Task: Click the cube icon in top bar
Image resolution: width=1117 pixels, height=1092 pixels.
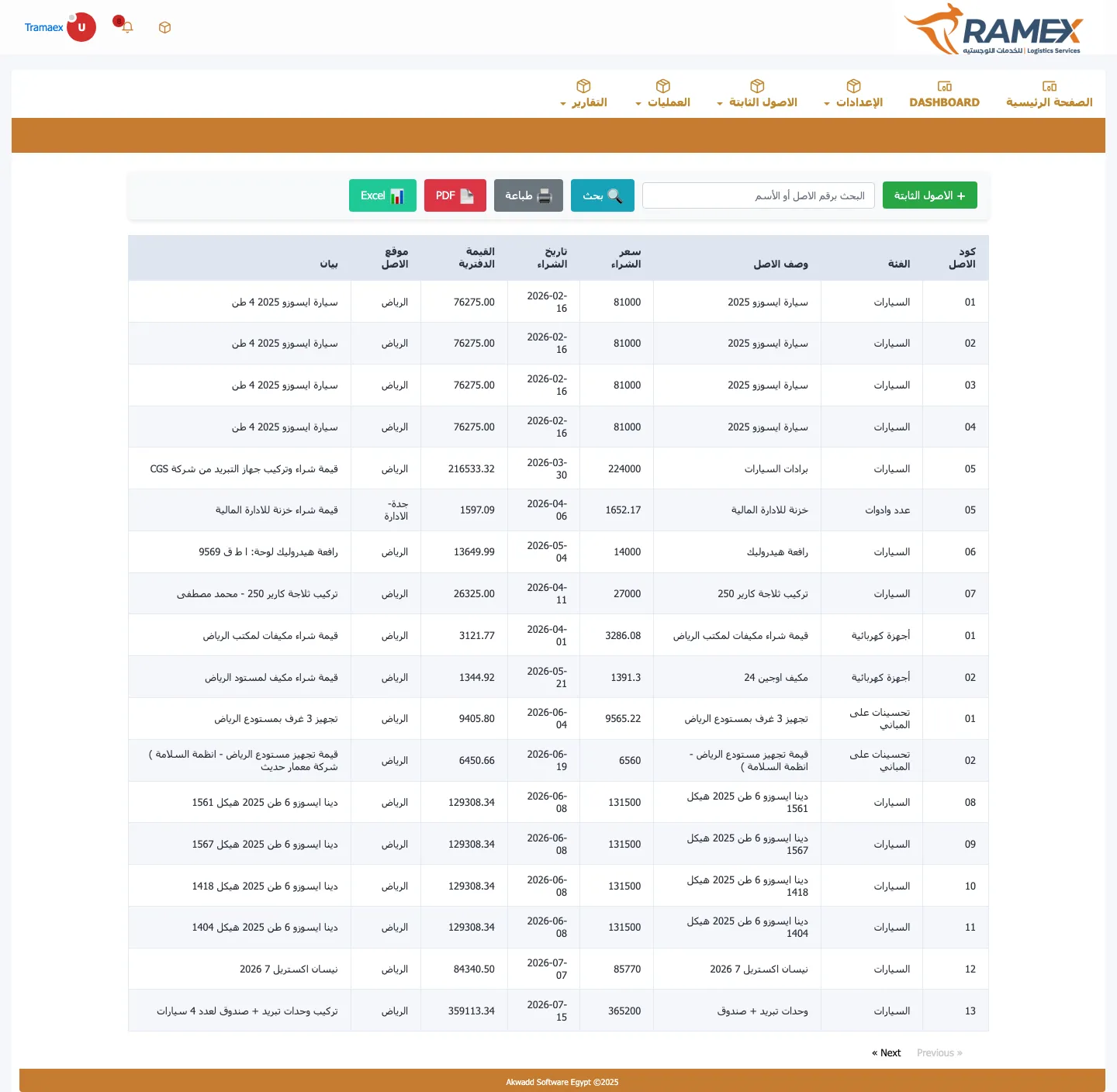Action: [x=164, y=27]
